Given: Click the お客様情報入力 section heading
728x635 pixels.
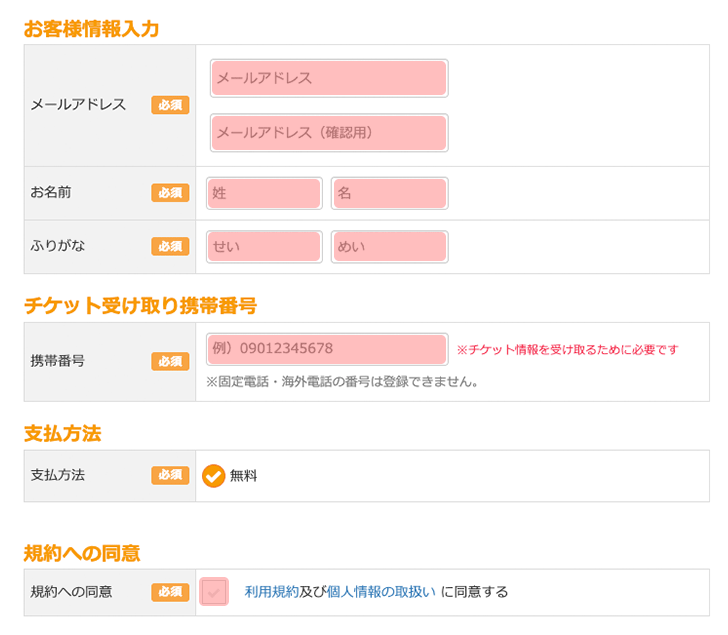Looking at the screenshot, I should (x=91, y=29).
